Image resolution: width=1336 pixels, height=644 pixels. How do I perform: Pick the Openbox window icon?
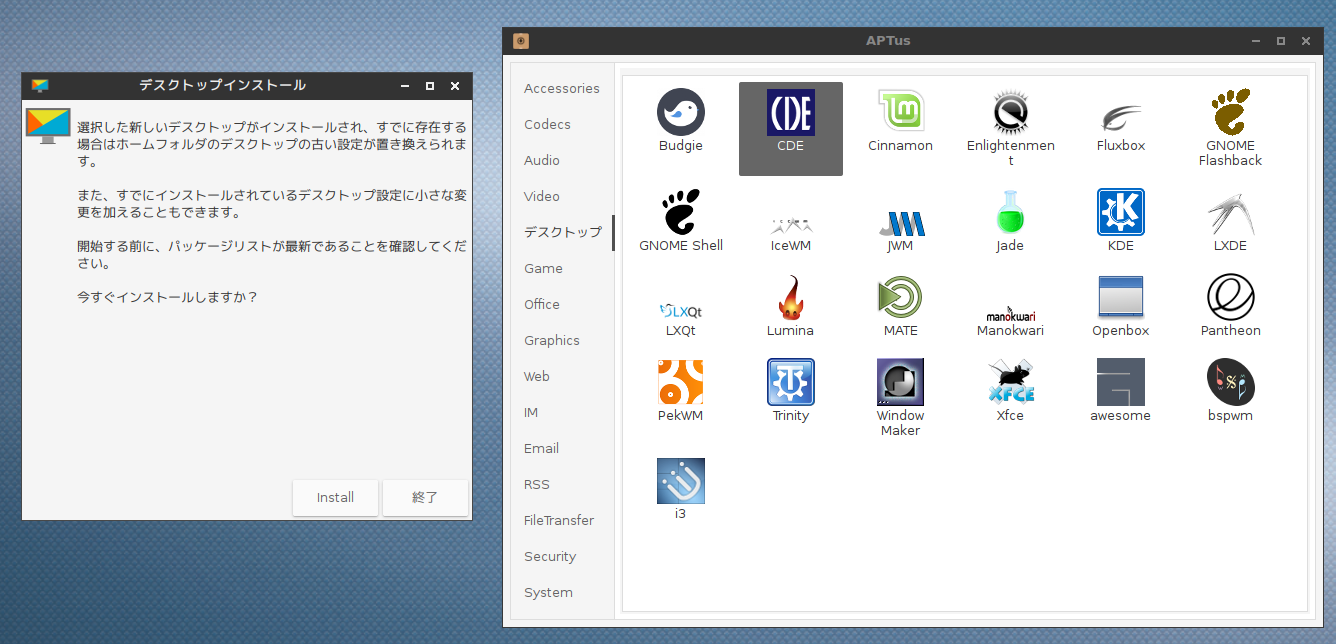[x=1121, y=298]
